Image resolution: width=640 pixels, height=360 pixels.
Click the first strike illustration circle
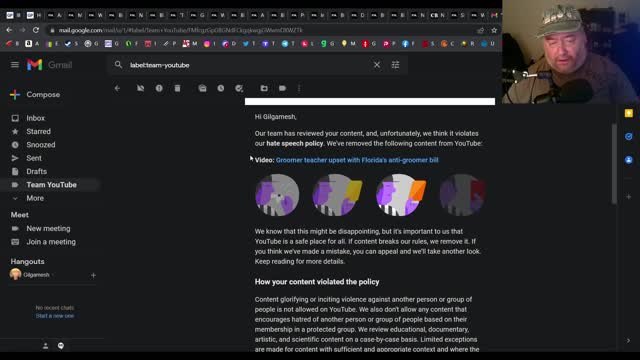tap(277, 195)
